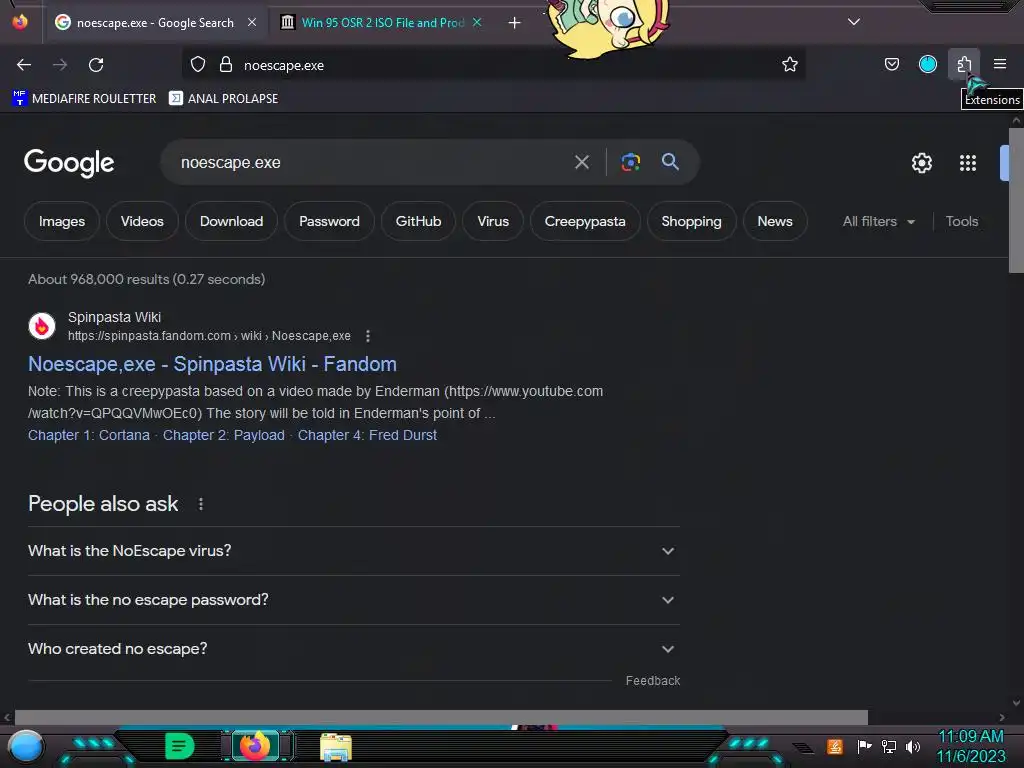The image size is (1024, 768).
Task: Open the green notes app in taskbar
Action: [x=180, y=746]
